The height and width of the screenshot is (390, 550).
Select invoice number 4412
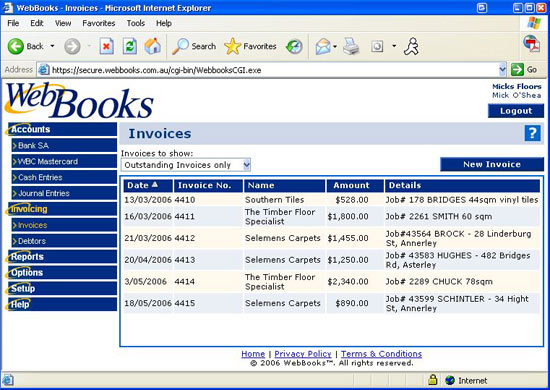click(185, 238)
